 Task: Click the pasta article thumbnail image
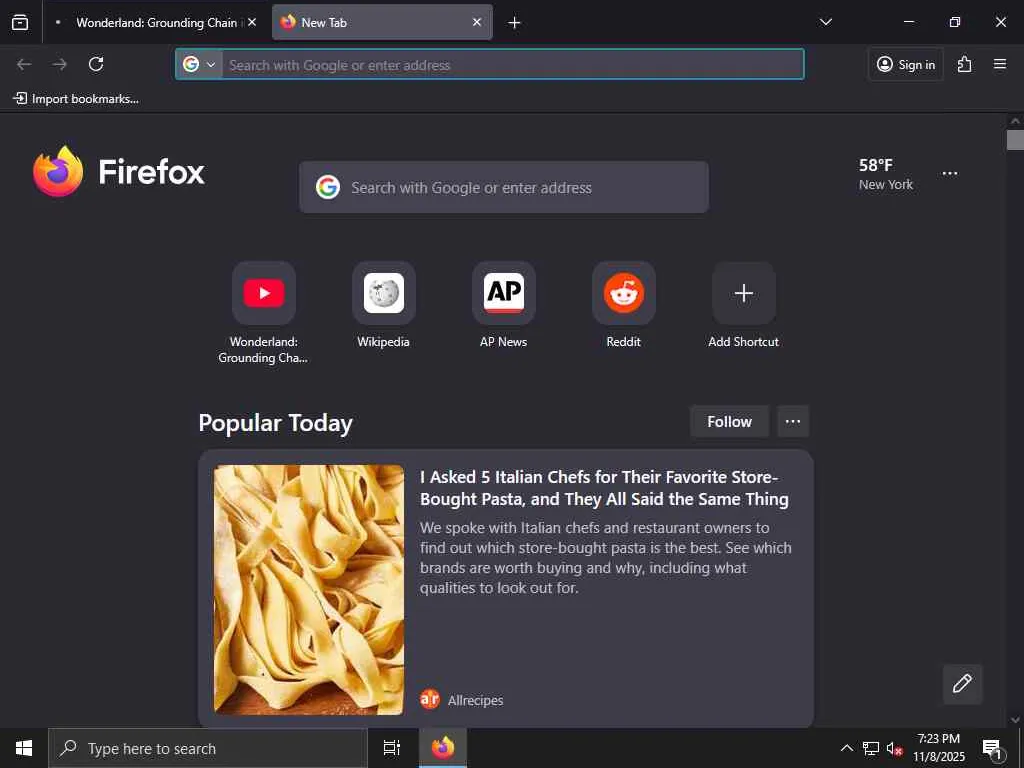[309, 590]
